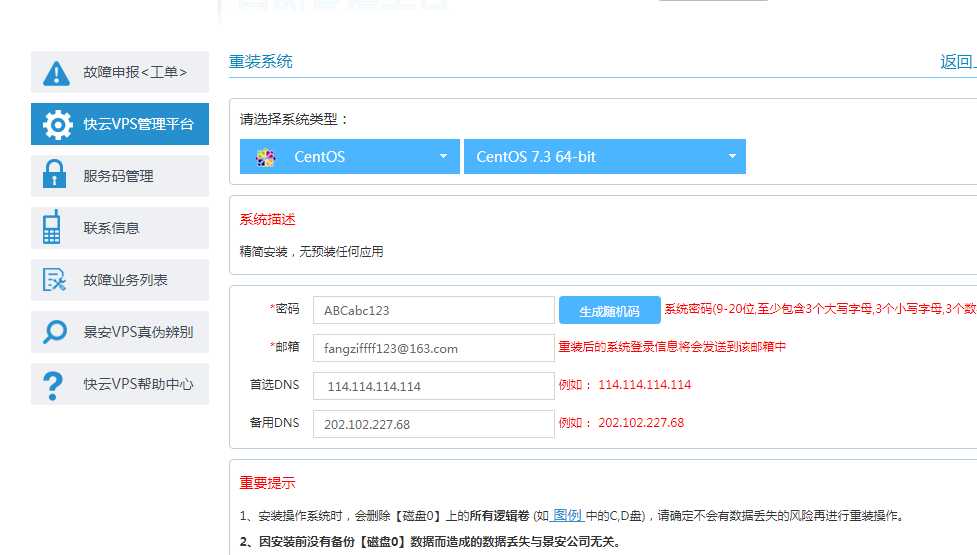The height and width of the screenshot is (555, 977).
Task: Focus the 备用DNS input field
Action: [434, 424]
